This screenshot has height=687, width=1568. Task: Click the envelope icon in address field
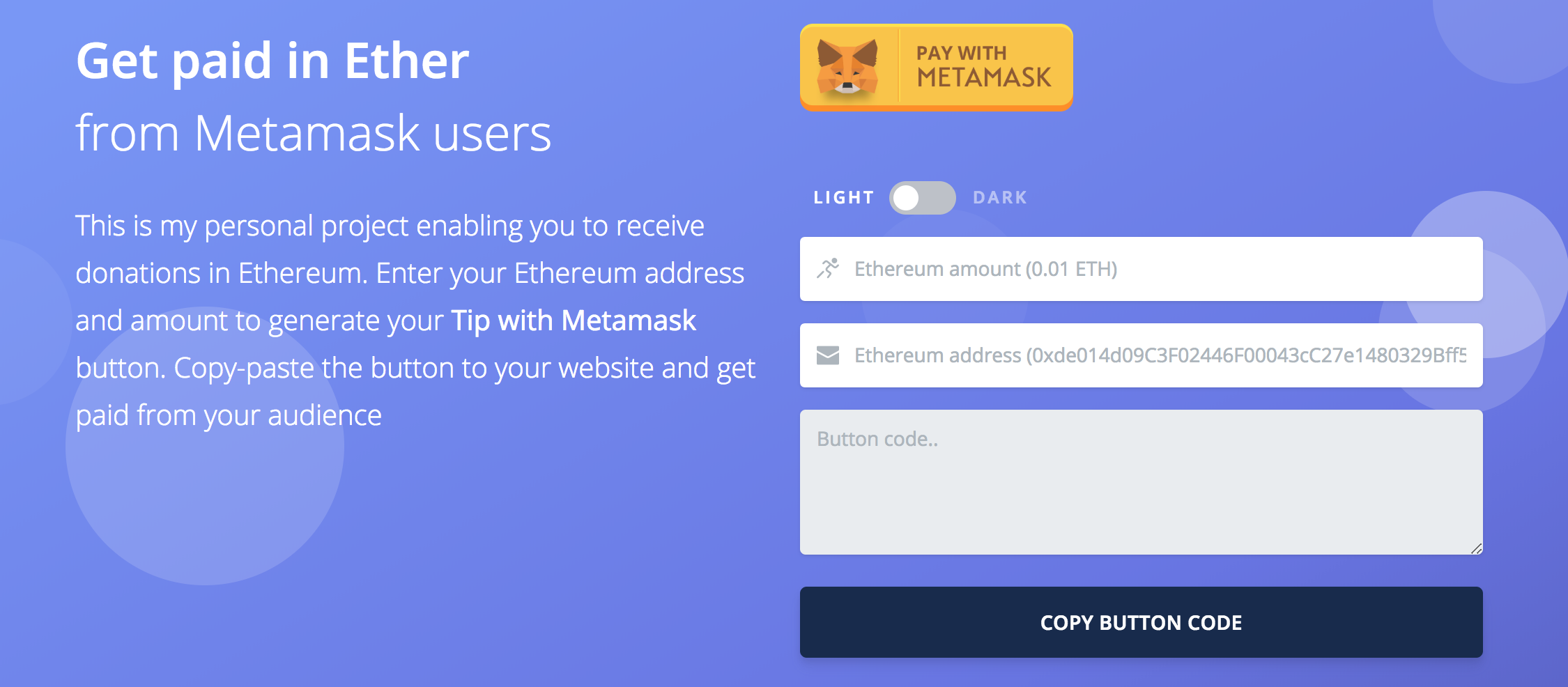coord(828,355)
